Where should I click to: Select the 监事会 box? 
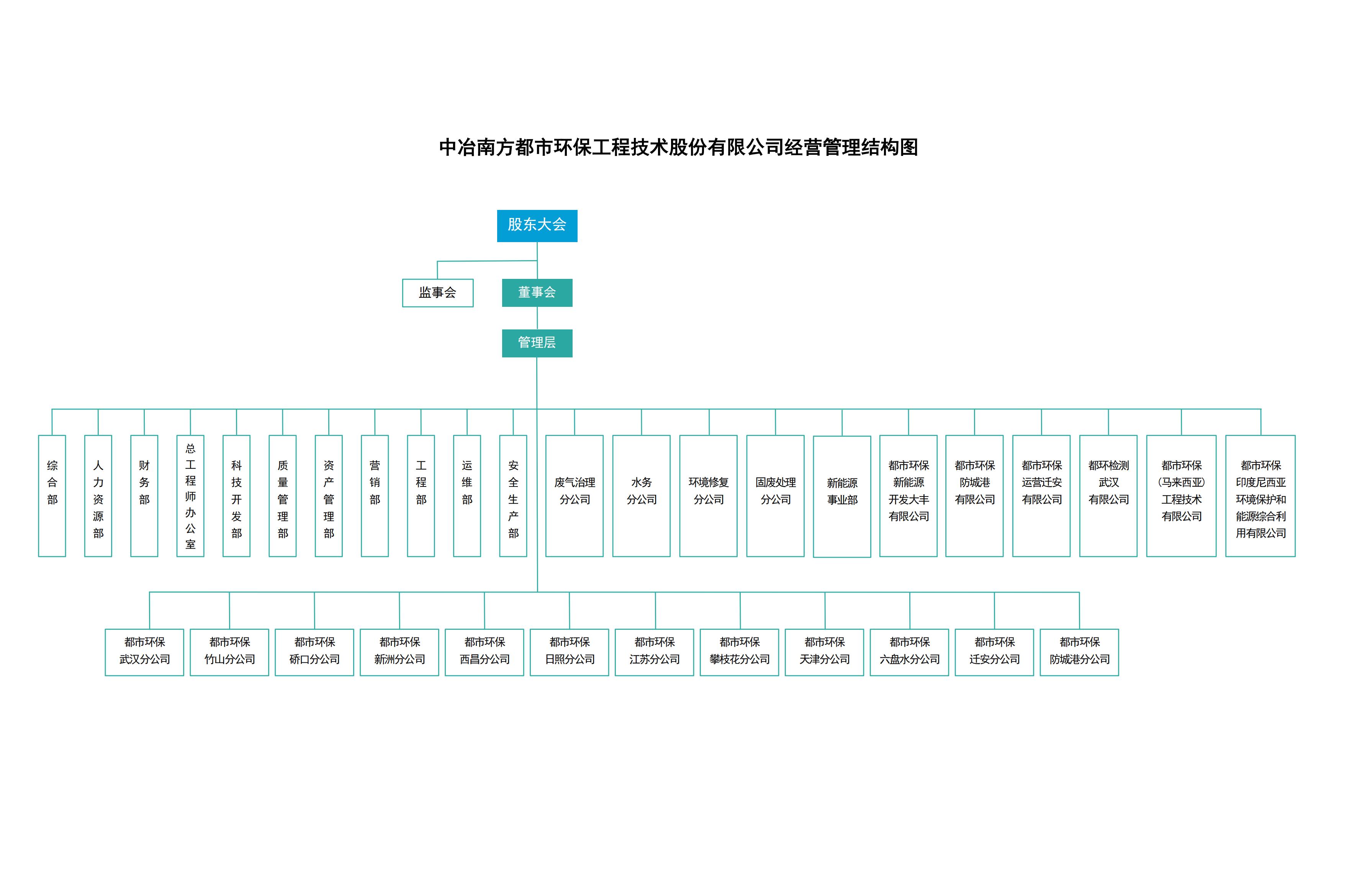[438, 293]
